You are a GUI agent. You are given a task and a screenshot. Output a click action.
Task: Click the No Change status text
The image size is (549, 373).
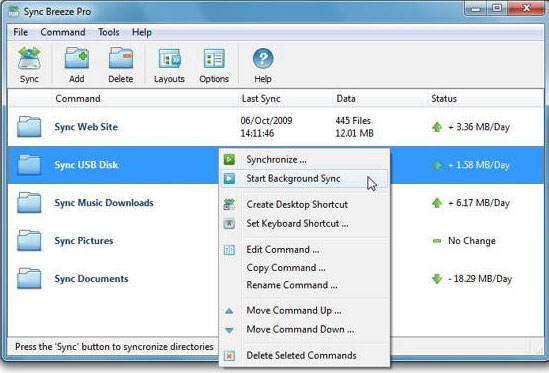click(472, 241)
